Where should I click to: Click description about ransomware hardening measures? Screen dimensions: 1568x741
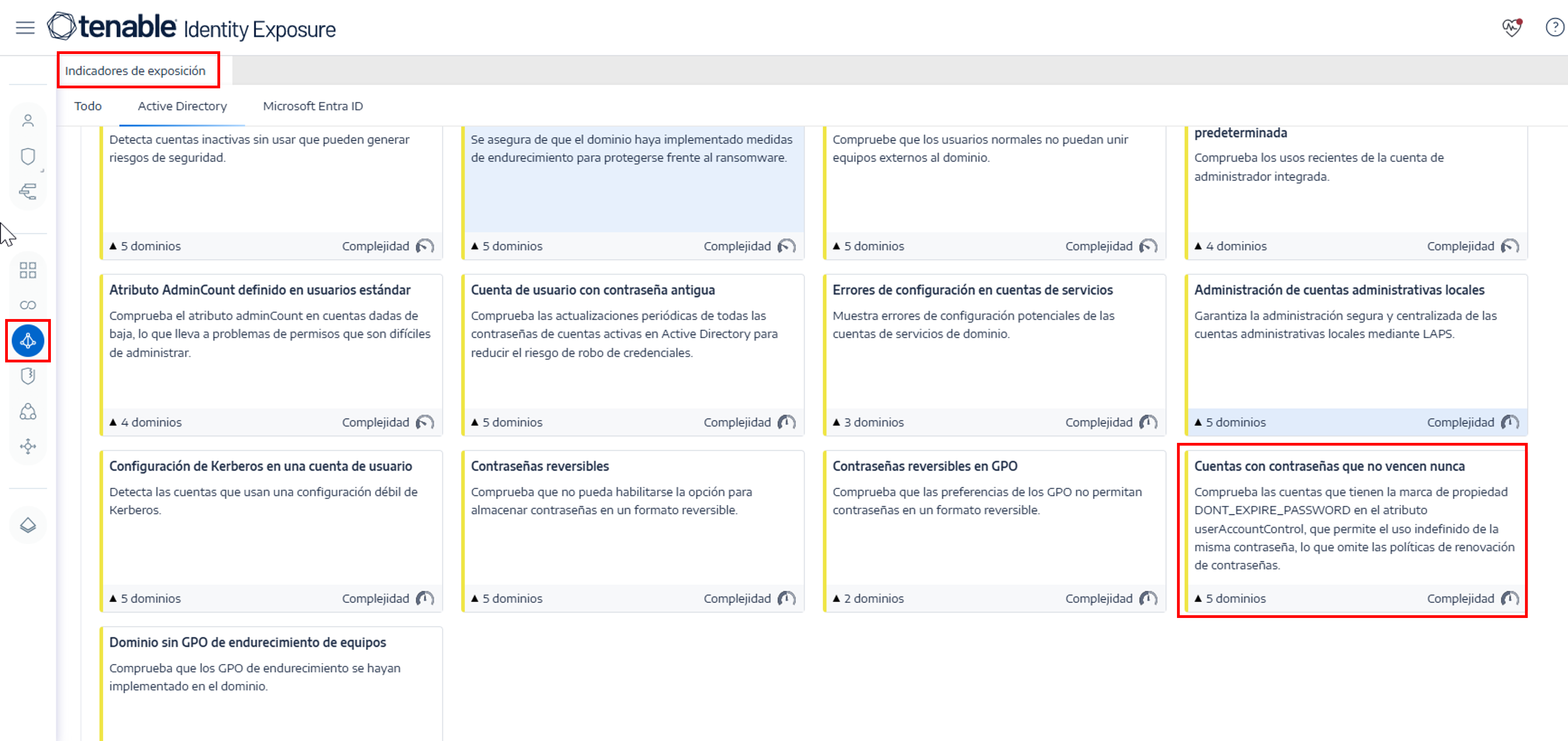coord(632,148)
